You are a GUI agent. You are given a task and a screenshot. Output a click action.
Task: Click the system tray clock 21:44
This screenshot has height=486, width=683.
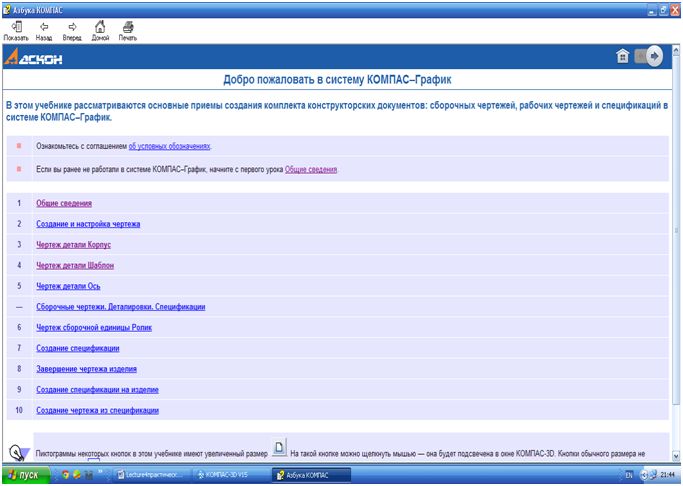click(667, 475)
